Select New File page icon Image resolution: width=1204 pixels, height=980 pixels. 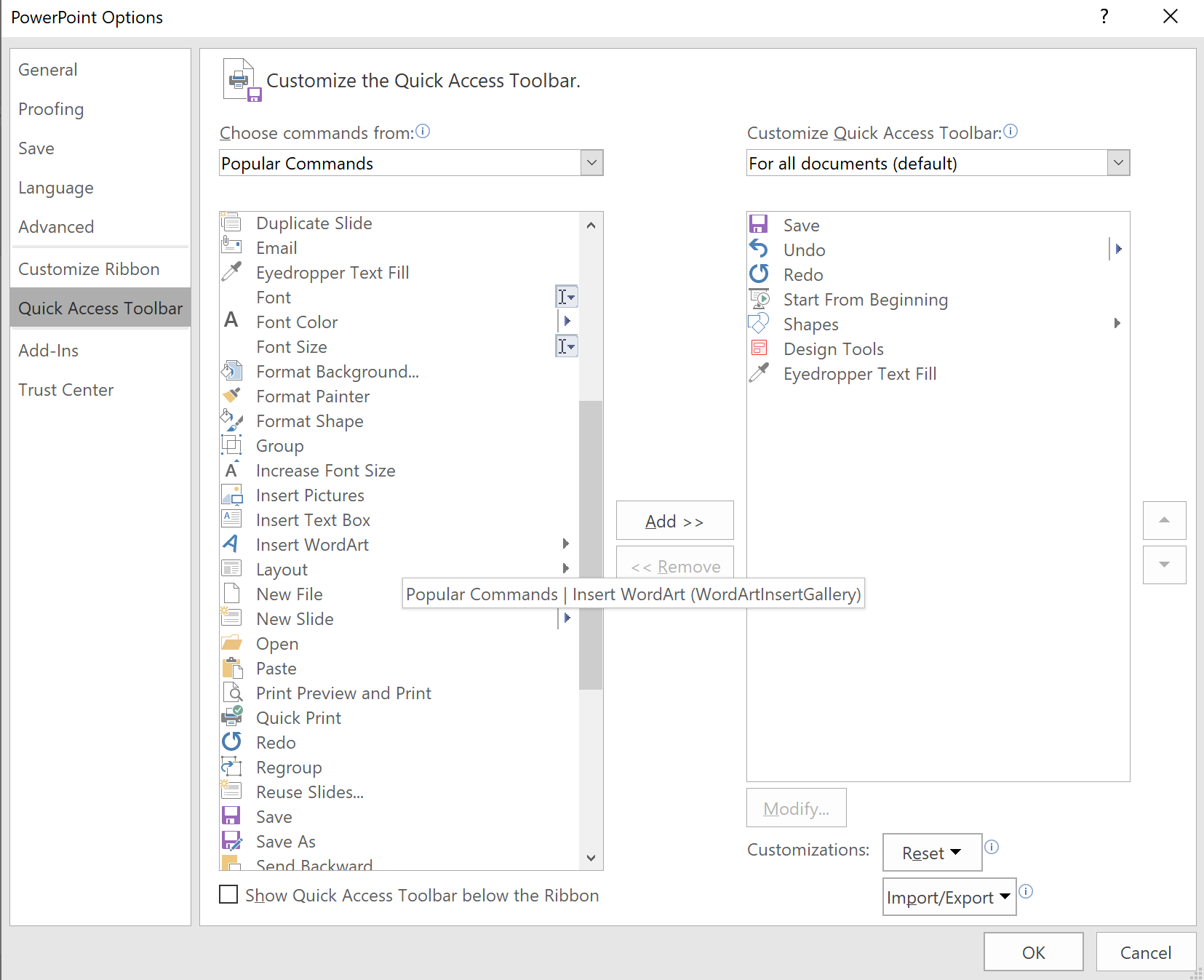[231, 593]
